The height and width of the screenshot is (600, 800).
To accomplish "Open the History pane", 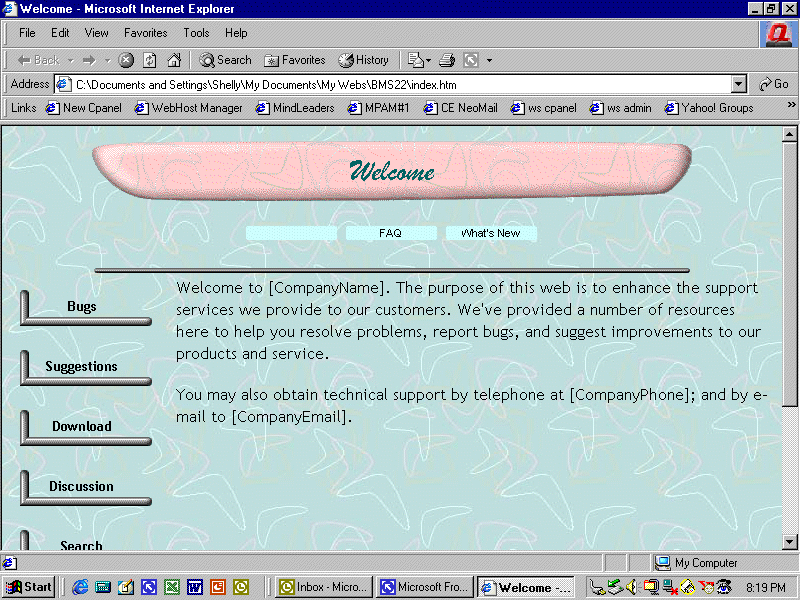I will coord(363,60).
